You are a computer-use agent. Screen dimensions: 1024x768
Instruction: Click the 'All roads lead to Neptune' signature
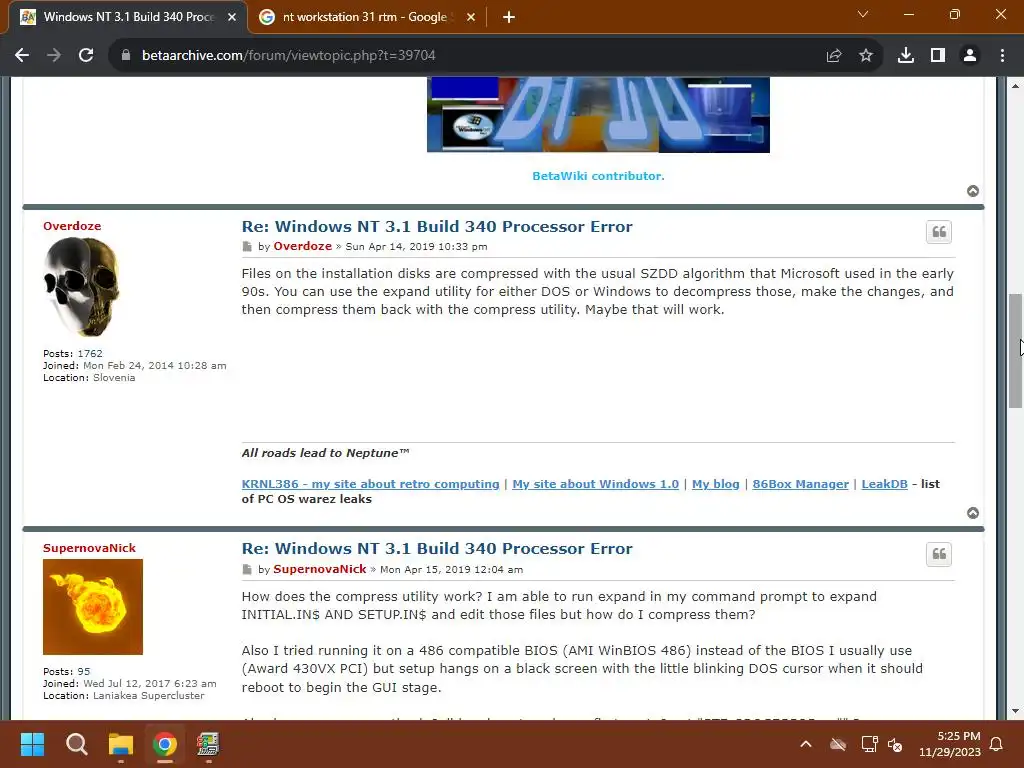point(325,453)
